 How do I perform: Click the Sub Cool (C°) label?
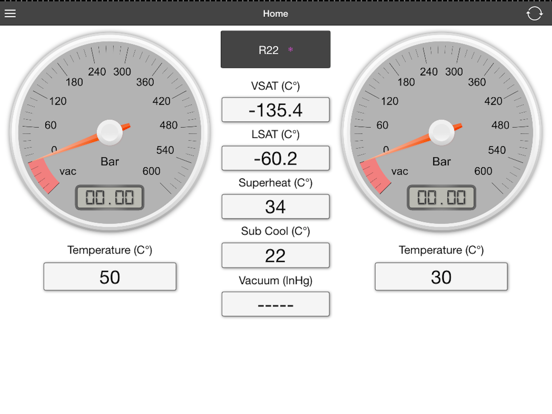[x=275, y=231]
